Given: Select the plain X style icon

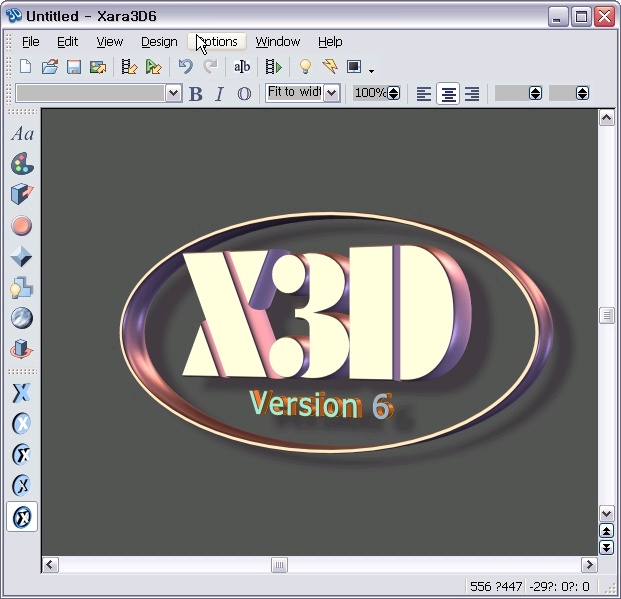Looking at the screenshot, I should (21, 393).
